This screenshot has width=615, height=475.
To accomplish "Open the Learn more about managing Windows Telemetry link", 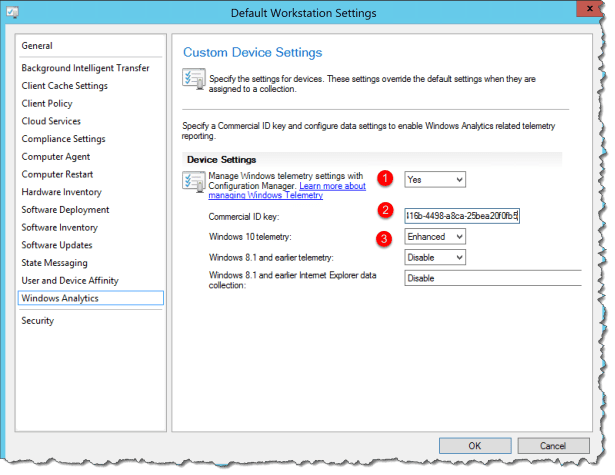I will click(287, 191).
